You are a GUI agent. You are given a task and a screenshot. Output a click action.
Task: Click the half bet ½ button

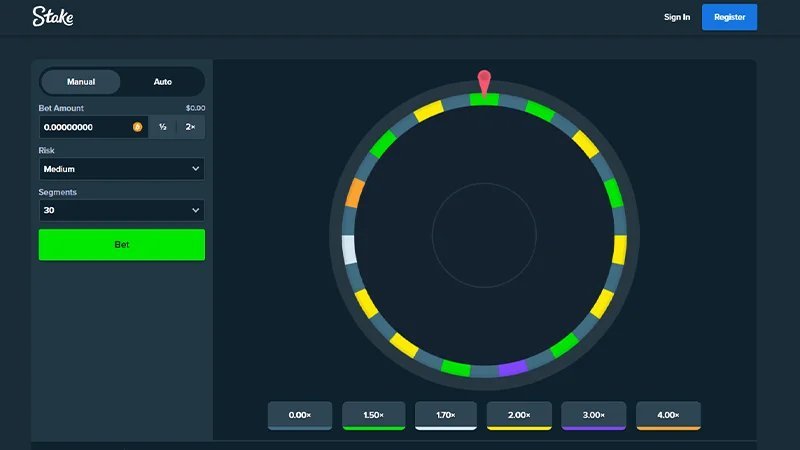coord(163,127)
